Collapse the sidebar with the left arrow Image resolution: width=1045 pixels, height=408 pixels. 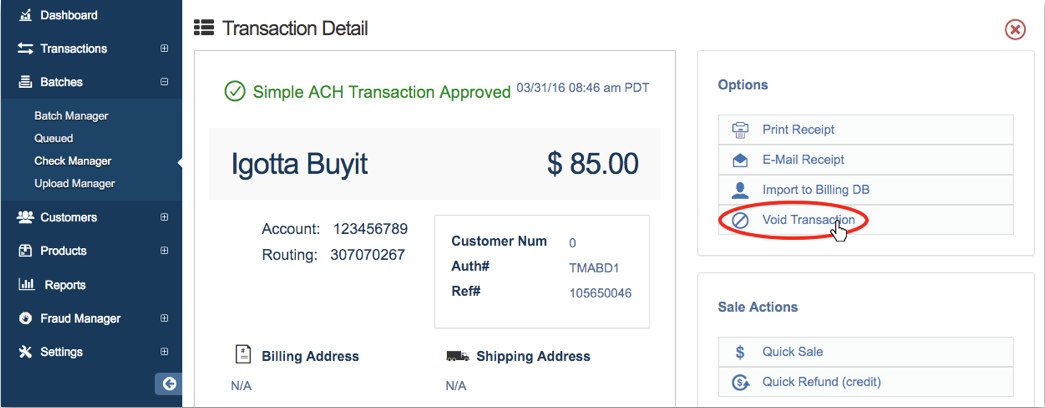pyautogui.click(x=169, y=383)
